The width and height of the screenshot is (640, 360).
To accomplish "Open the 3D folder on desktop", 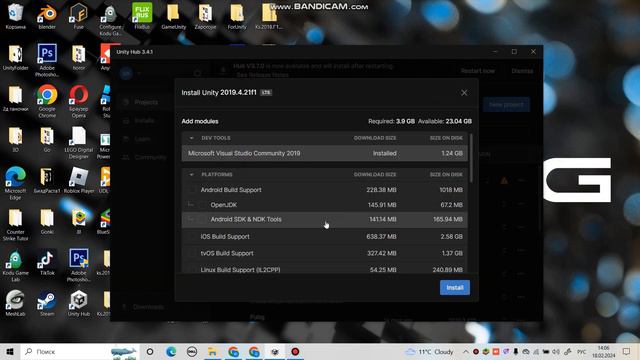I will pyautogui.click(x=16, y=140).
